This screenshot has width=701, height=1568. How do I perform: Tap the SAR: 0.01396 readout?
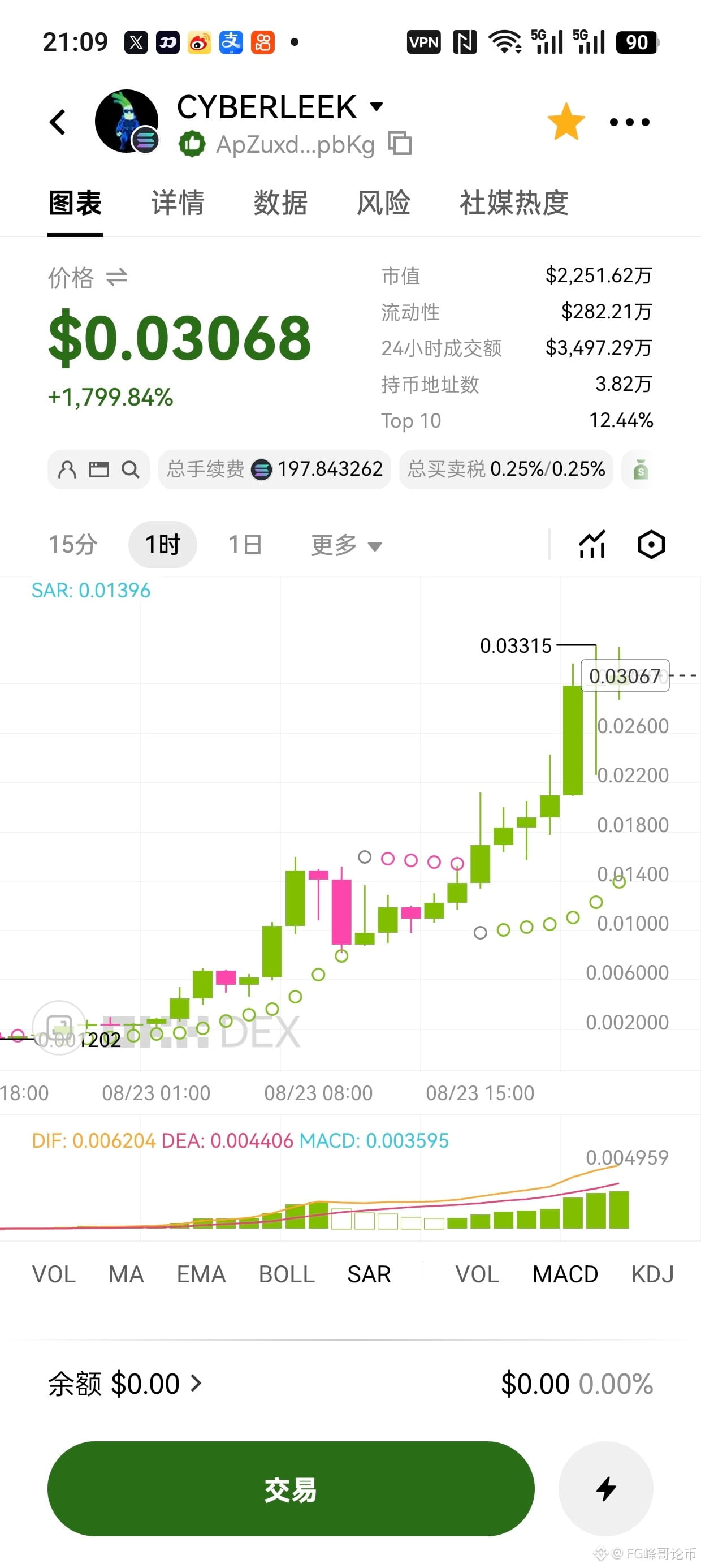(x=90, y=591)
